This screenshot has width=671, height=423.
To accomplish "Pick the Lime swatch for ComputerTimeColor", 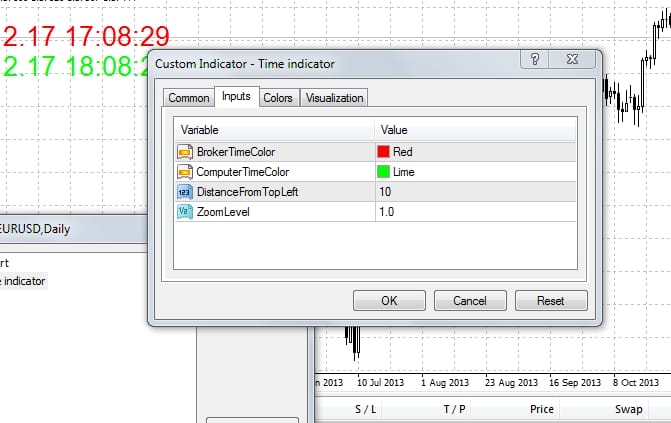I will 384,172.
